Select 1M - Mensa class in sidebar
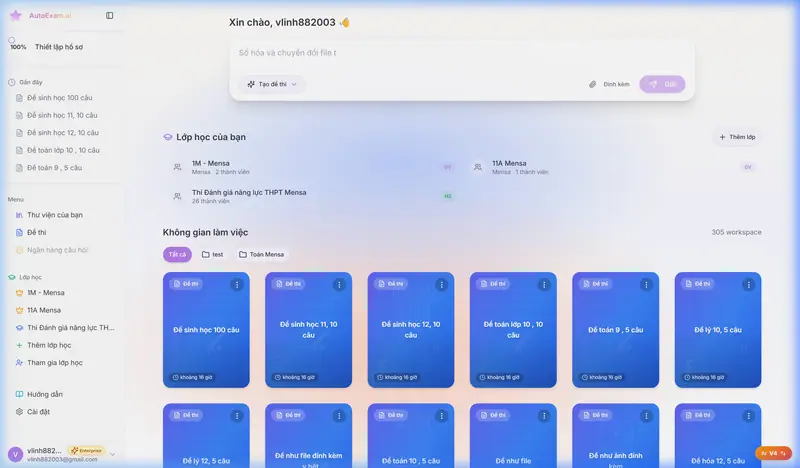800x468 pixels. 45,293
